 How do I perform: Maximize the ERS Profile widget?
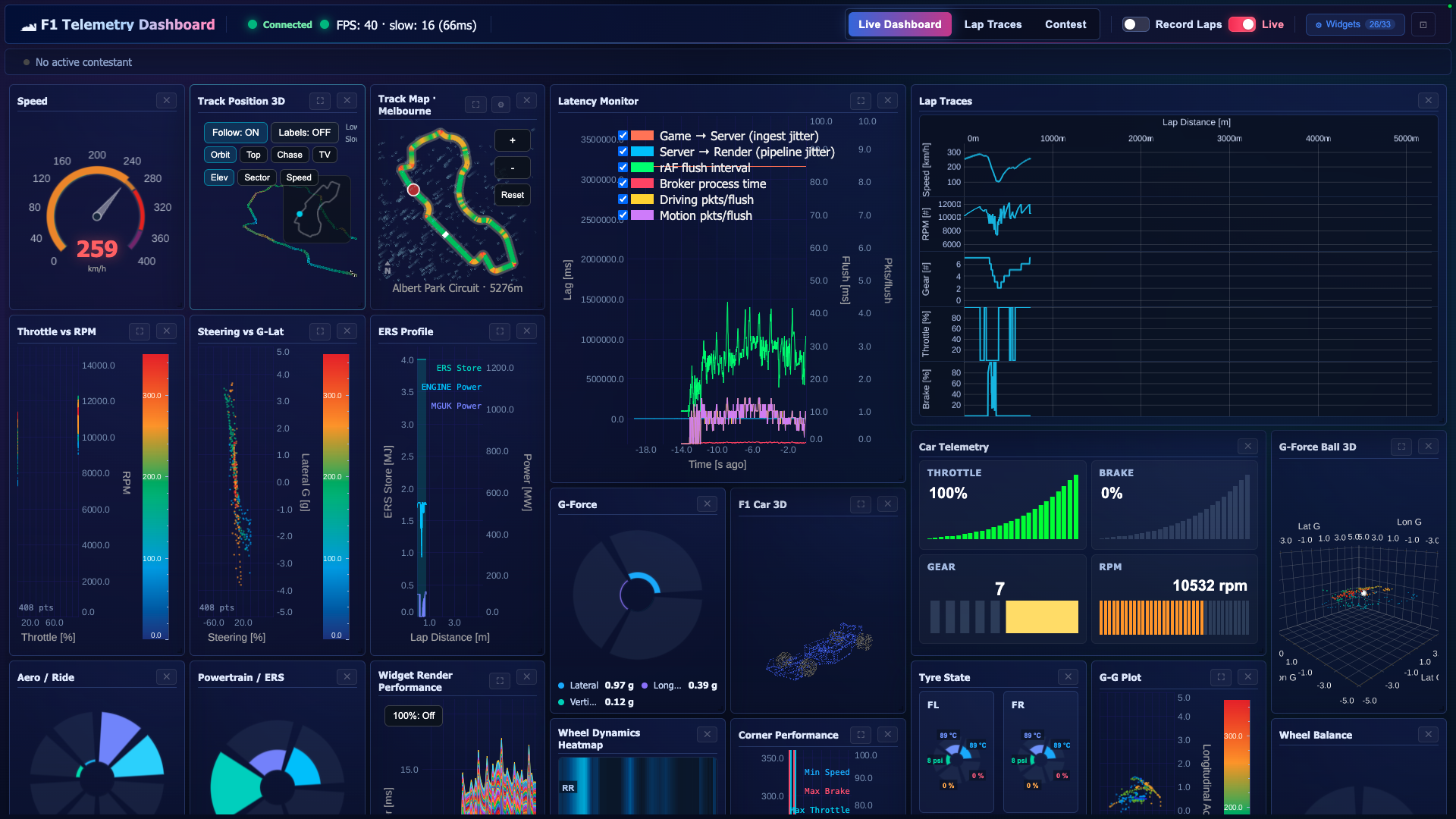point(500,331)
